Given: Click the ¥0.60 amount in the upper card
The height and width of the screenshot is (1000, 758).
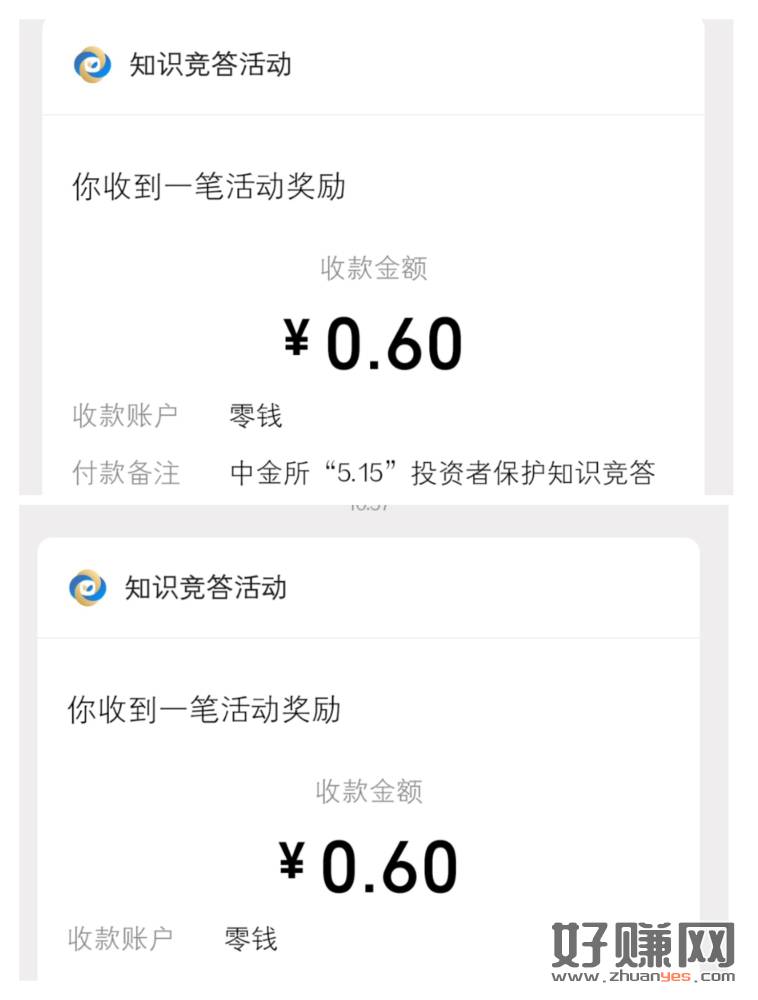Looking at the screenshot, I should click(374, 344).
